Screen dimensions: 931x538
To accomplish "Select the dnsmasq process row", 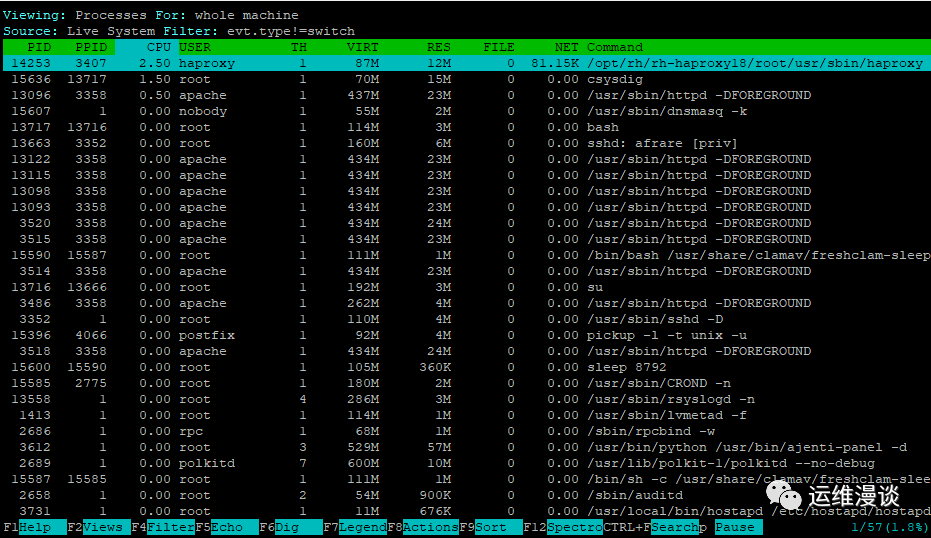I will tap(466, 111).
